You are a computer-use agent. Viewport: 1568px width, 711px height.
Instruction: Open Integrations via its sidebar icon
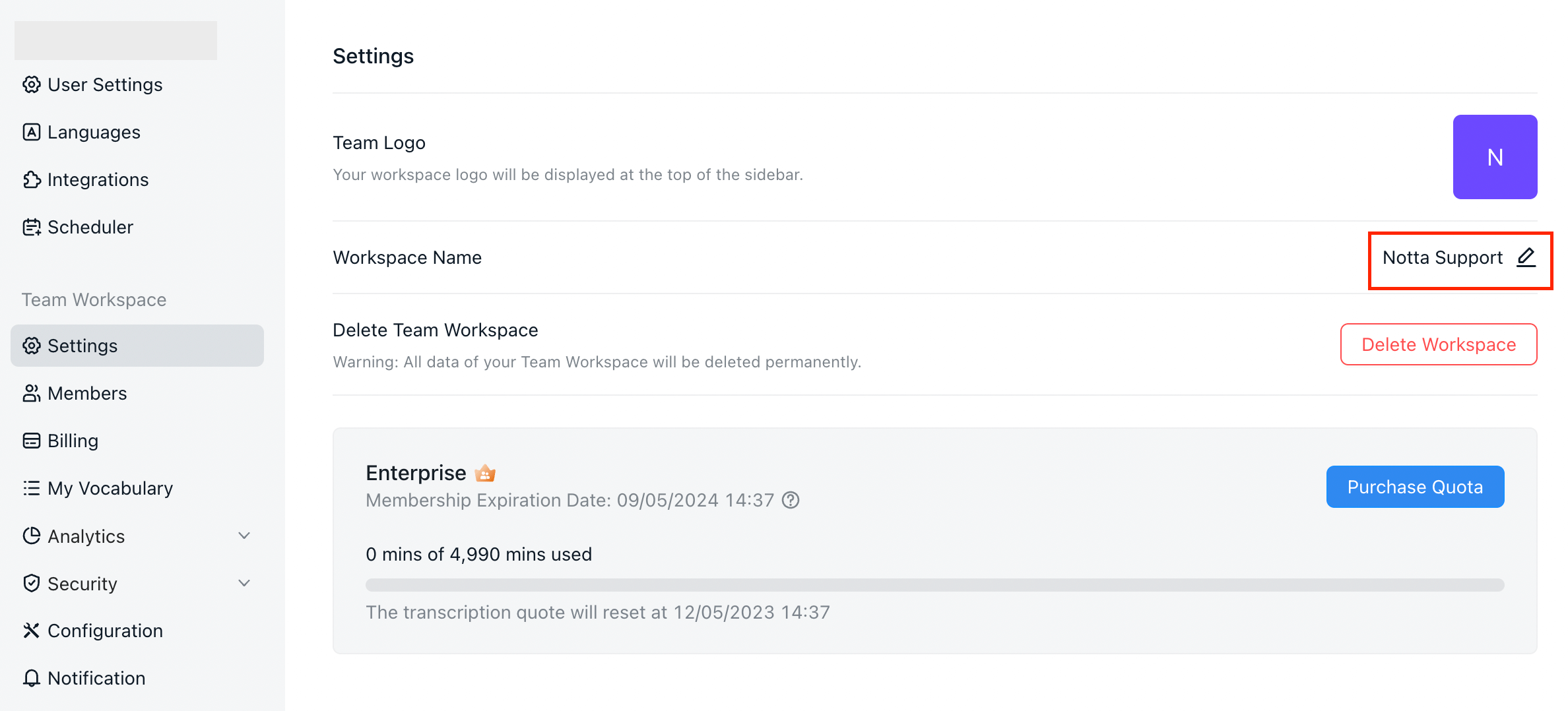pyautogui.click(x=31, y=179)
